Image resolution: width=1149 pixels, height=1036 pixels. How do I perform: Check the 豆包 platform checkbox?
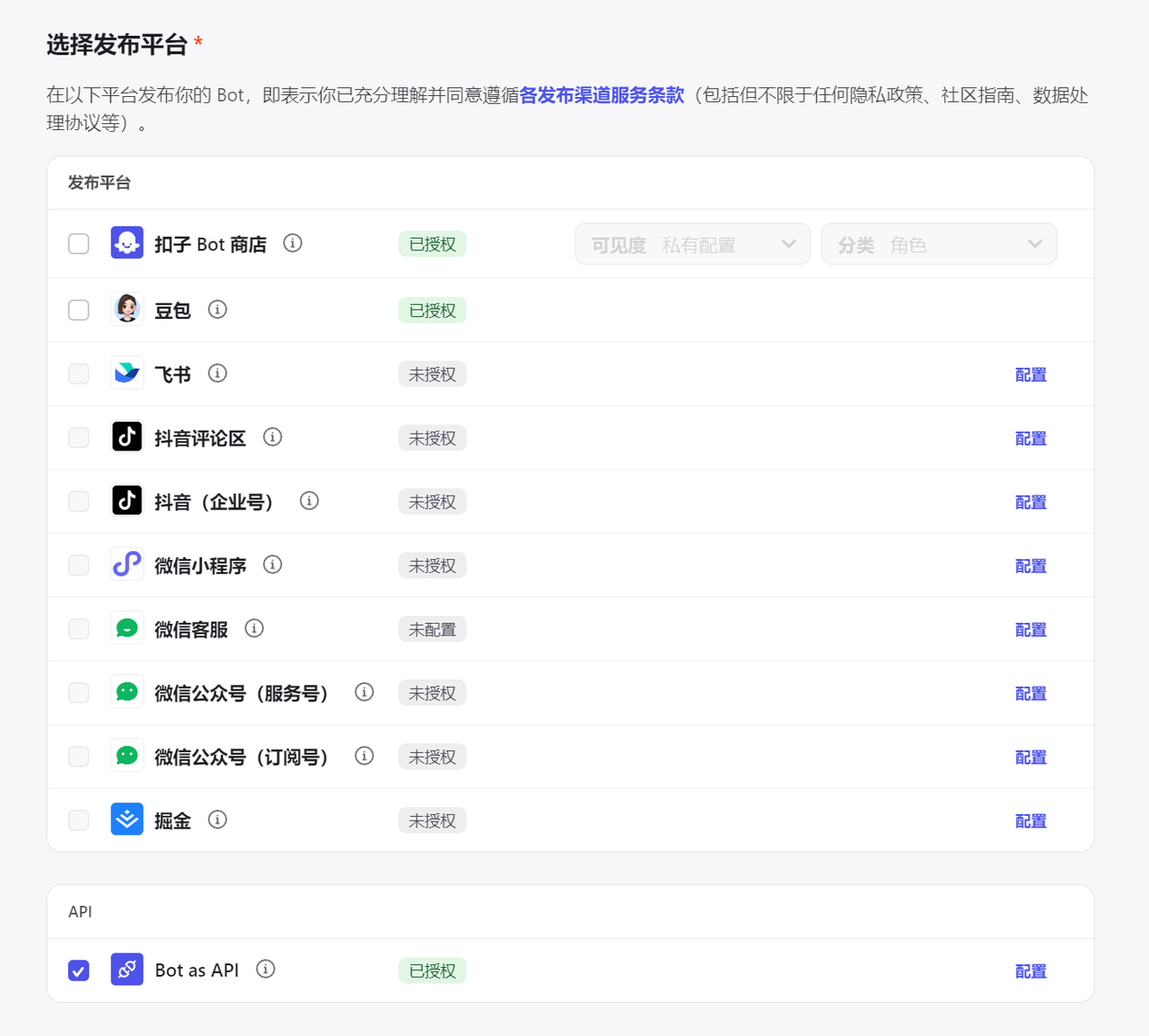pyautogui.click(x=79, y=310)
